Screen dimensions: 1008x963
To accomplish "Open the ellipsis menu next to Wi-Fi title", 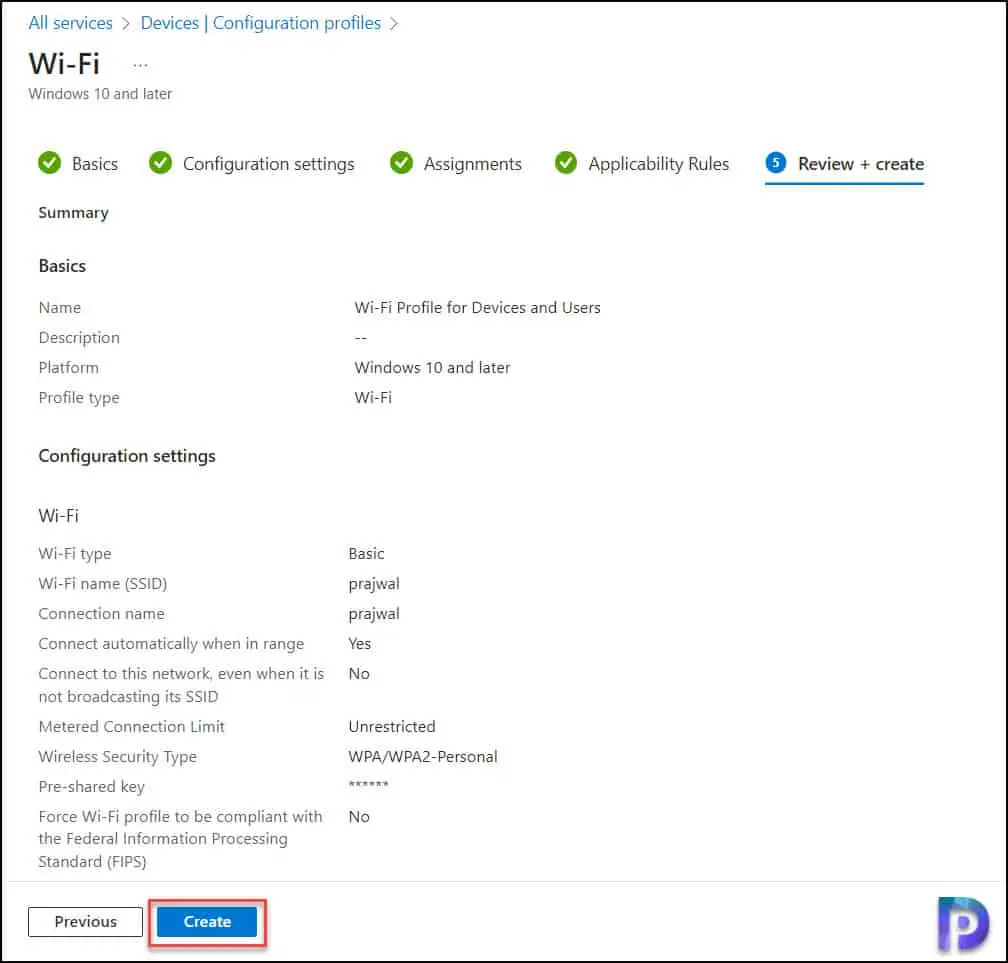I will [140, 65].
